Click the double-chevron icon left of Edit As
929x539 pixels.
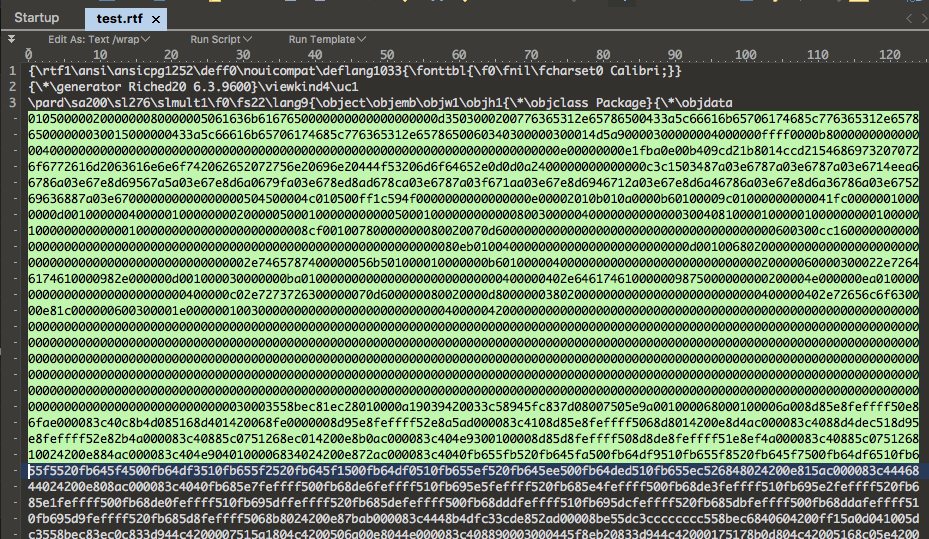click(x=12, y=39)
